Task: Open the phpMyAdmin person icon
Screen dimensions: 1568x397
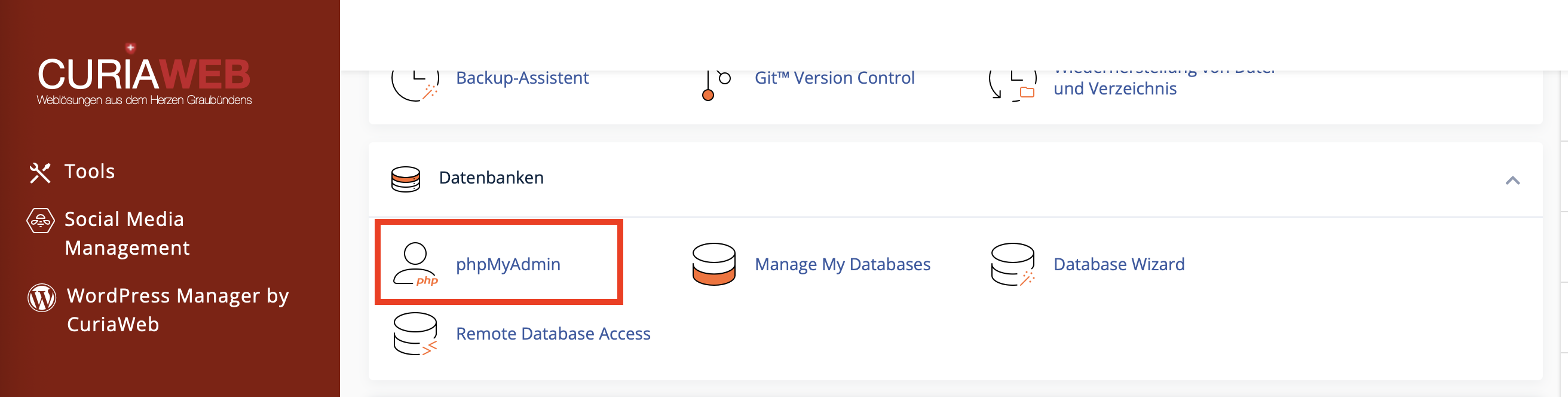Action: [415, 264]
